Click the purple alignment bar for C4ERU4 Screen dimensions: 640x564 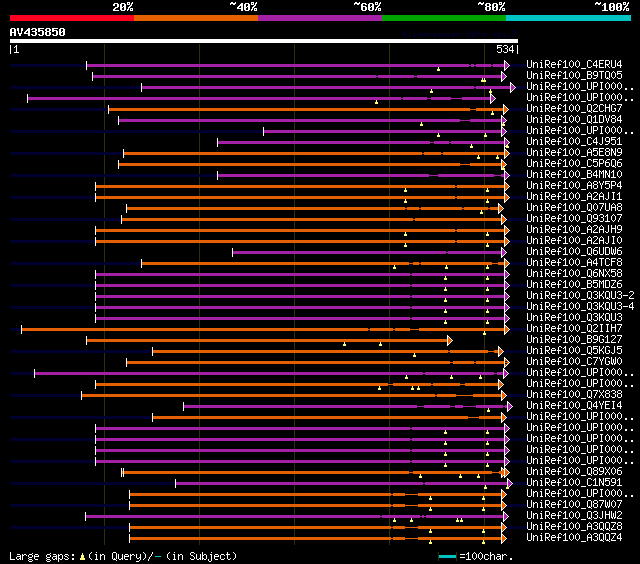(x=296, y=65)
